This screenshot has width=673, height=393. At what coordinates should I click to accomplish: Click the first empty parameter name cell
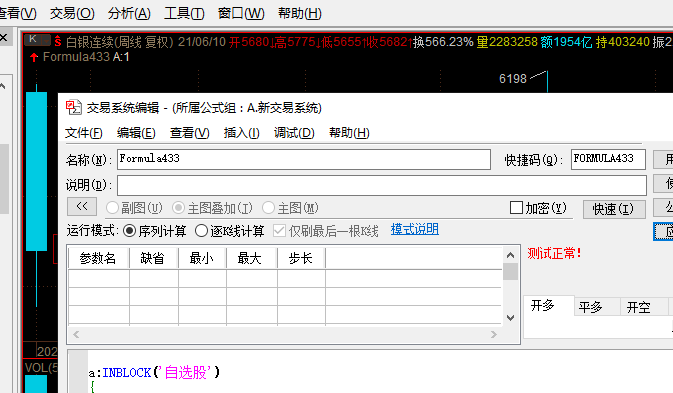coord(99,278)
